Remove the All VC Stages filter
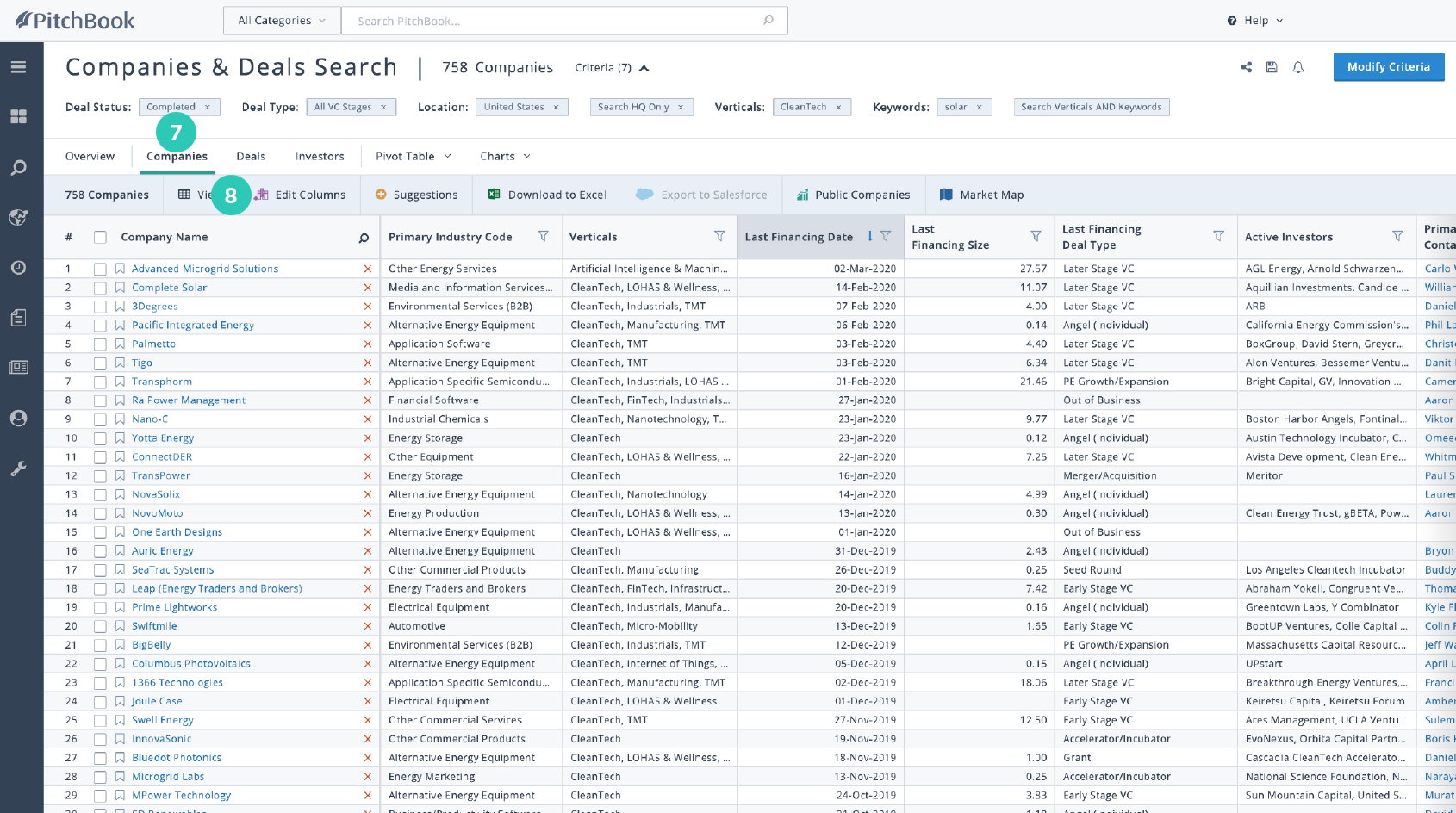Screen dimensions: 1456x813 click(x=383, y=107)
